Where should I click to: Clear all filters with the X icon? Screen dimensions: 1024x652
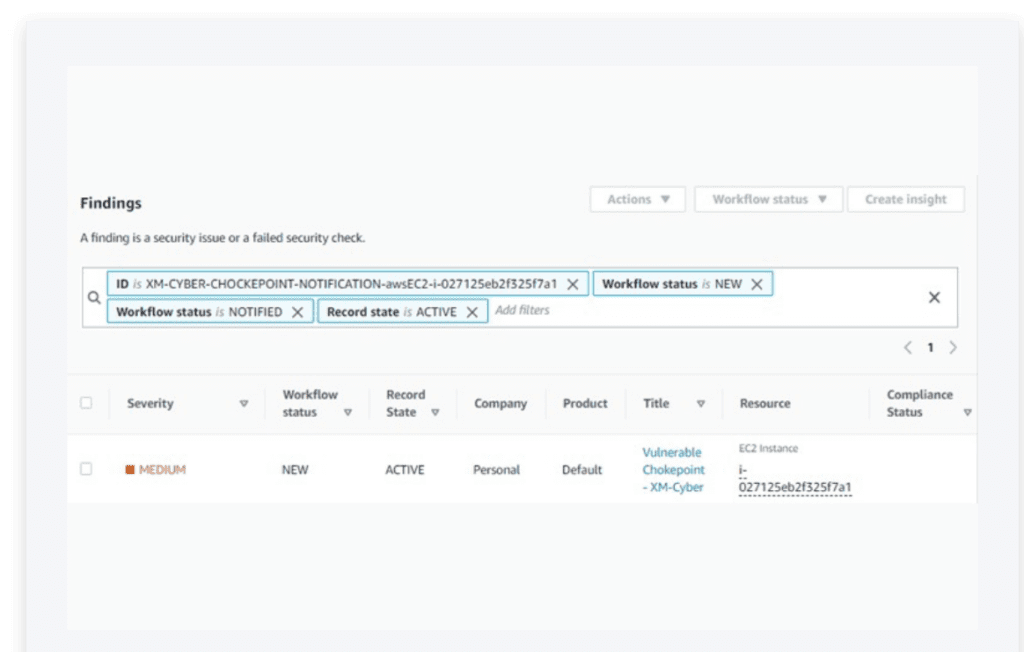[933, 297]
